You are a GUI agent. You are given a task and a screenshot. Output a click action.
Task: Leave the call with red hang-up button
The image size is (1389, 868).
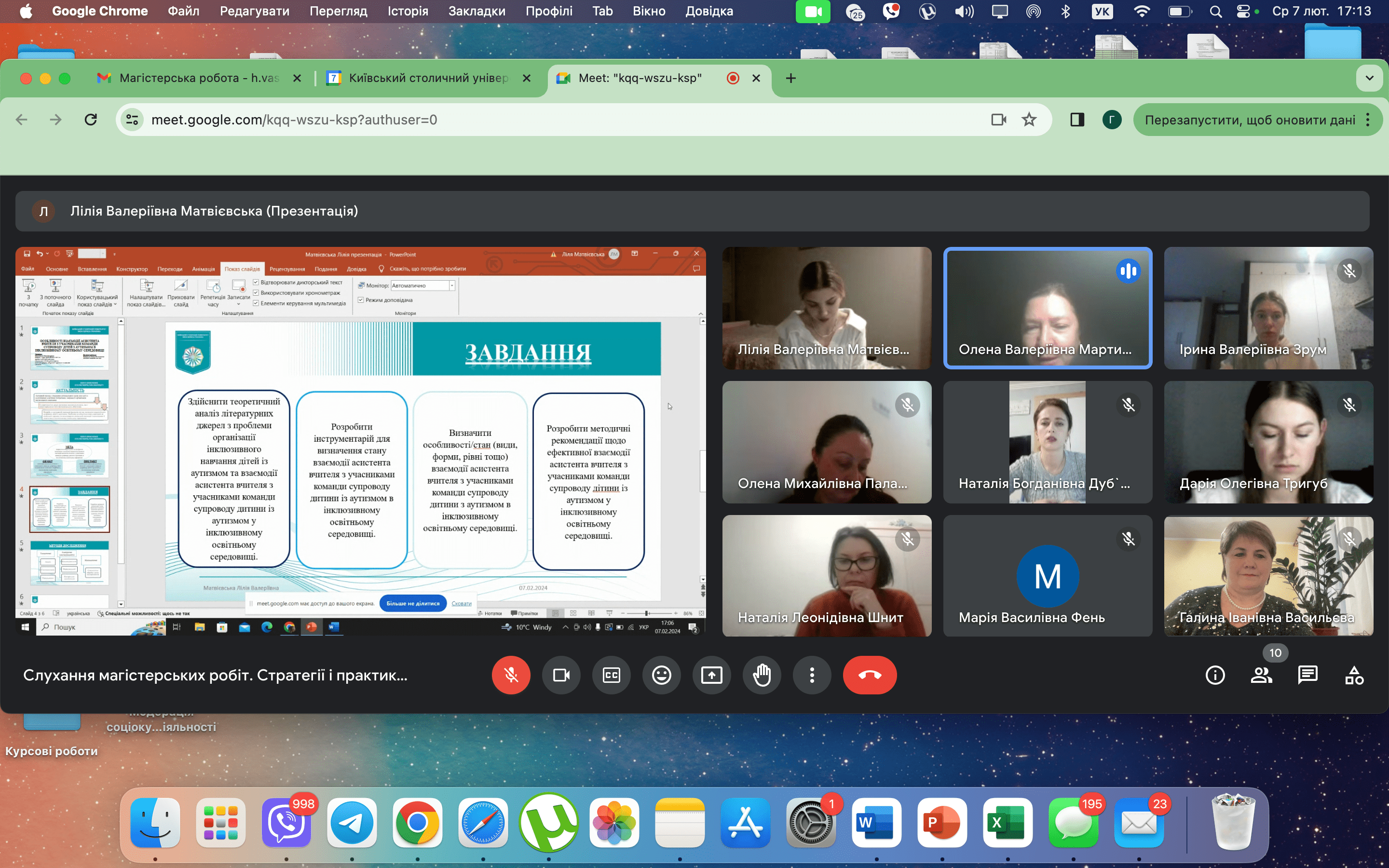pos(870,675)
